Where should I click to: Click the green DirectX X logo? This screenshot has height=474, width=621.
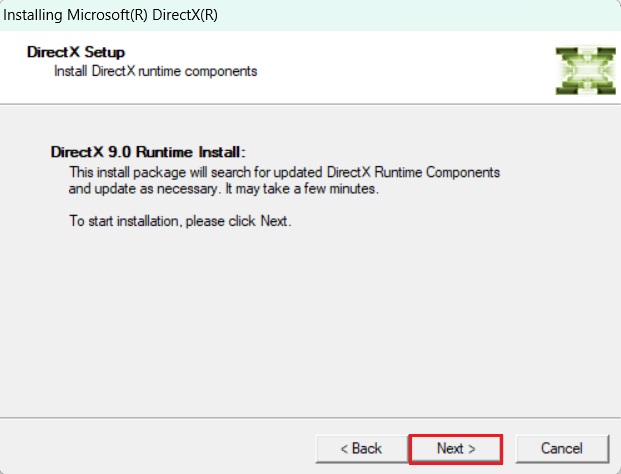(x=585, y=71)
